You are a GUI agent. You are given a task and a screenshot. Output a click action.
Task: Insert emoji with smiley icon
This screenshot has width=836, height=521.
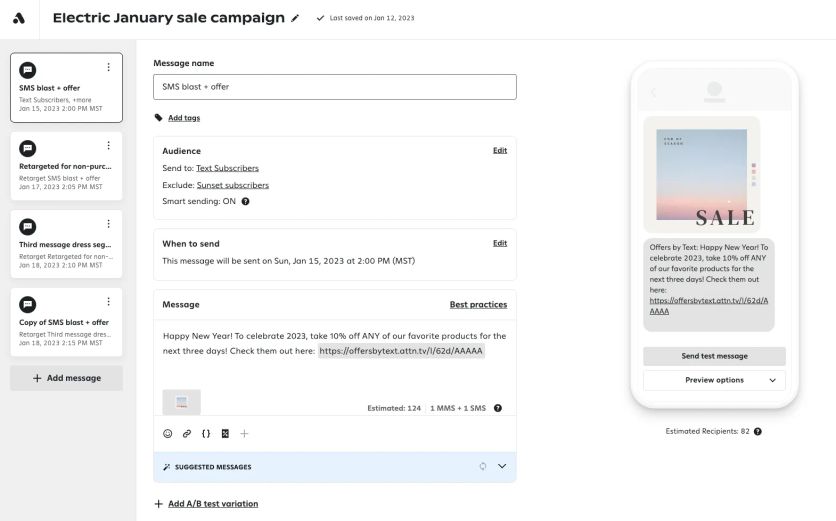coord(167,434)
